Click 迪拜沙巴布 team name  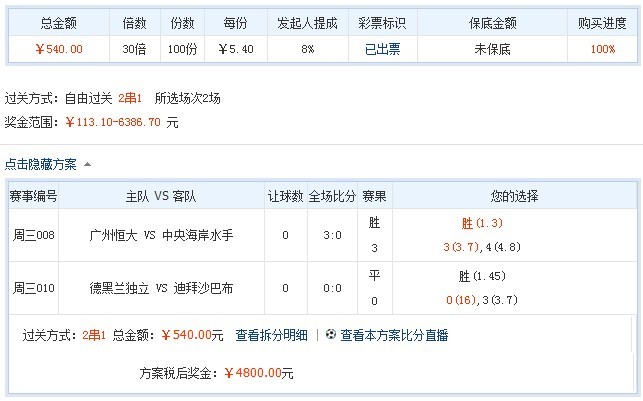click(x=203, y=288)
